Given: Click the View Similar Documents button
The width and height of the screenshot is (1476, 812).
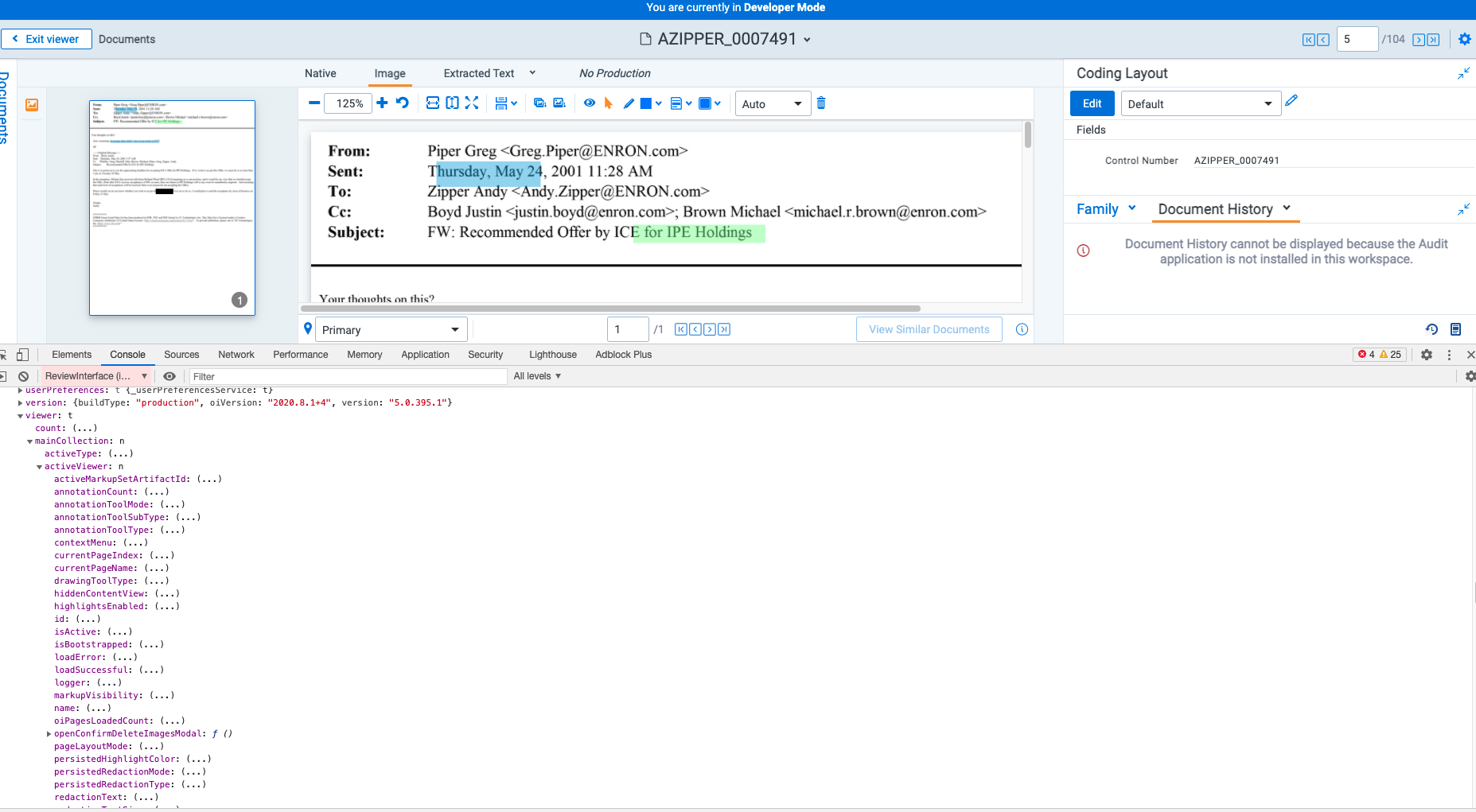Looking at the screenshot, I should point(929,328).
